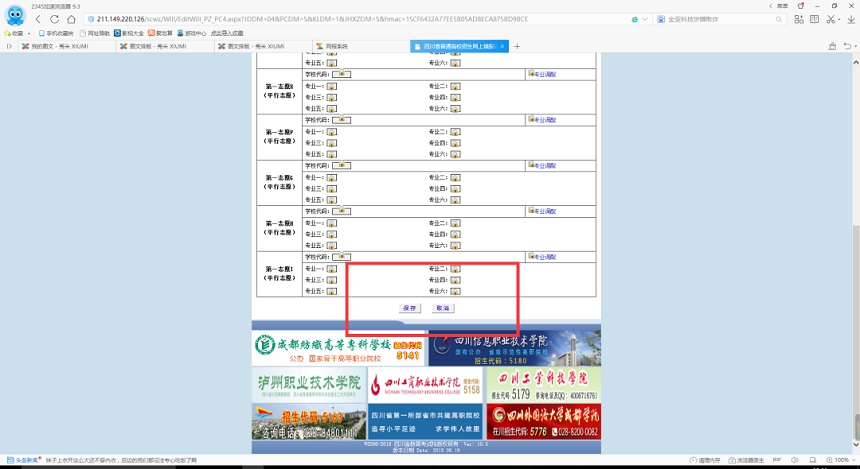Click 学校代码 field in last volunteer section
The height and width of the screenshot is (469, 860).
(x=341, y=257)
